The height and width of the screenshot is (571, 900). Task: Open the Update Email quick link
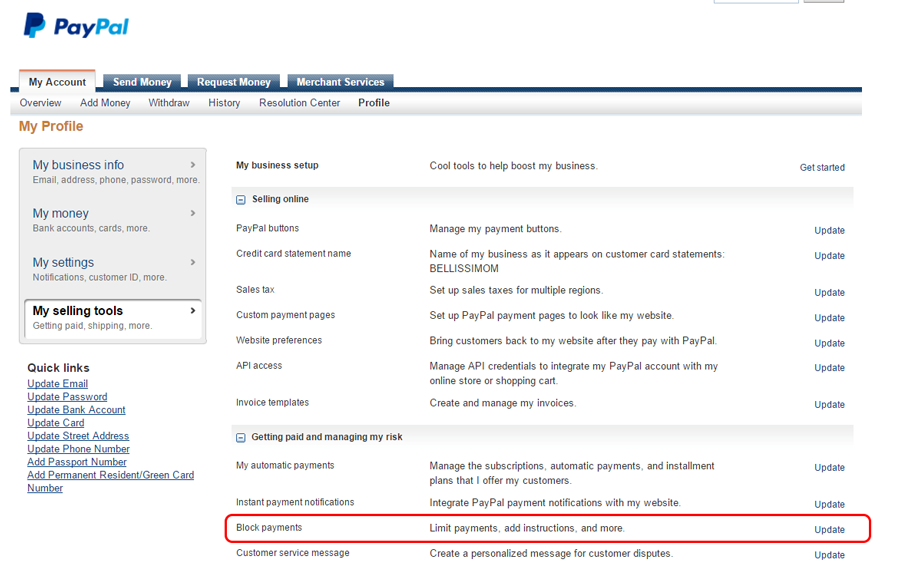(57, 383)
